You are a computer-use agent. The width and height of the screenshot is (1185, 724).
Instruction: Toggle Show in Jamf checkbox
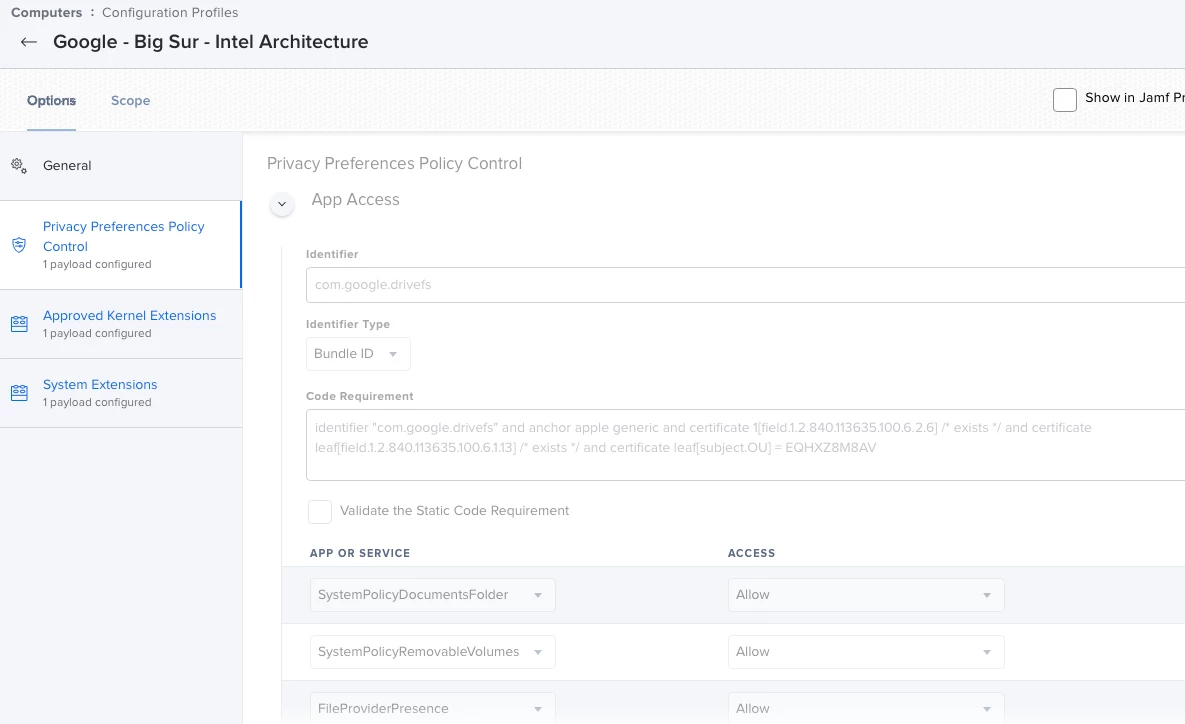click(1065, 100)
